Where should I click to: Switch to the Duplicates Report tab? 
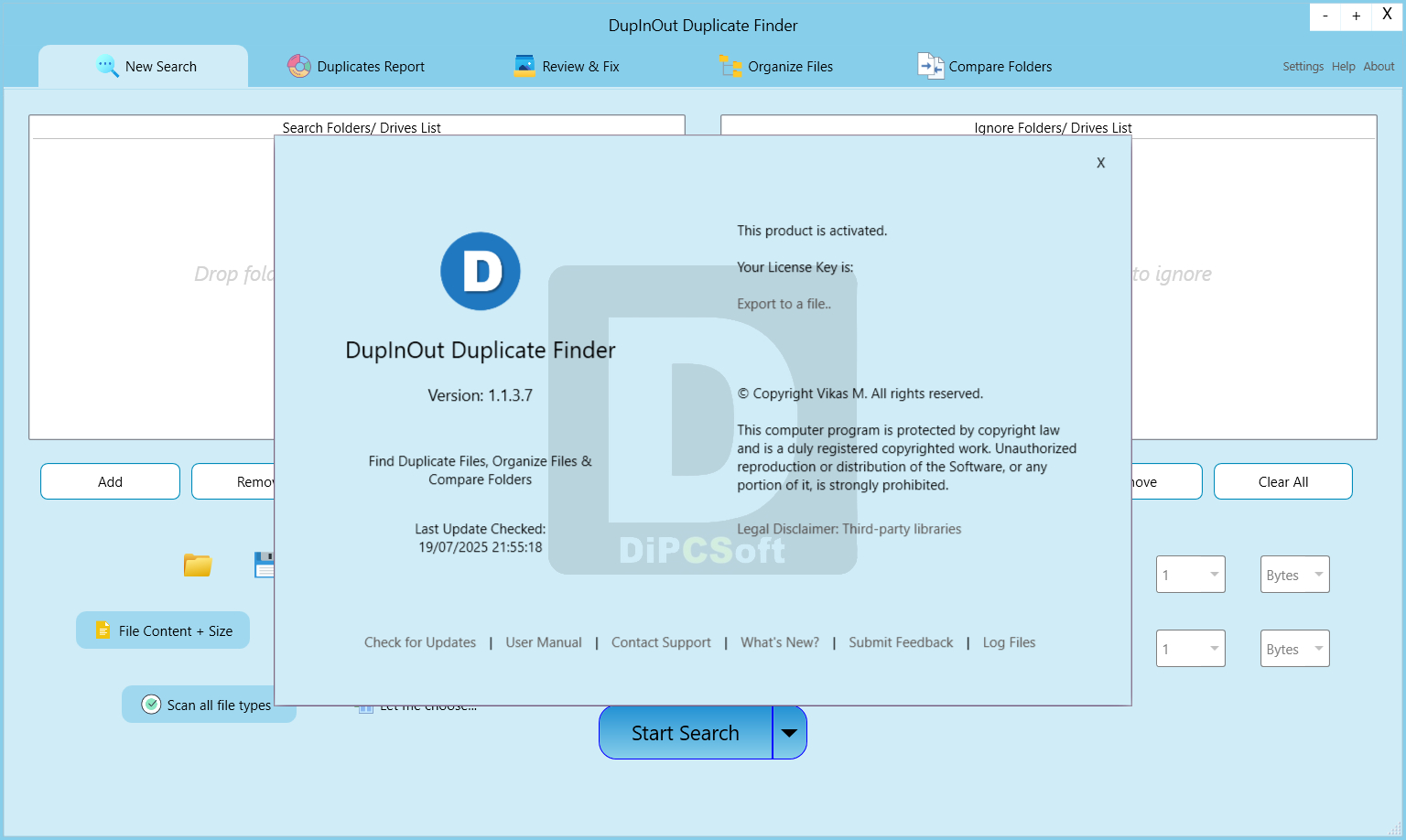356,66
